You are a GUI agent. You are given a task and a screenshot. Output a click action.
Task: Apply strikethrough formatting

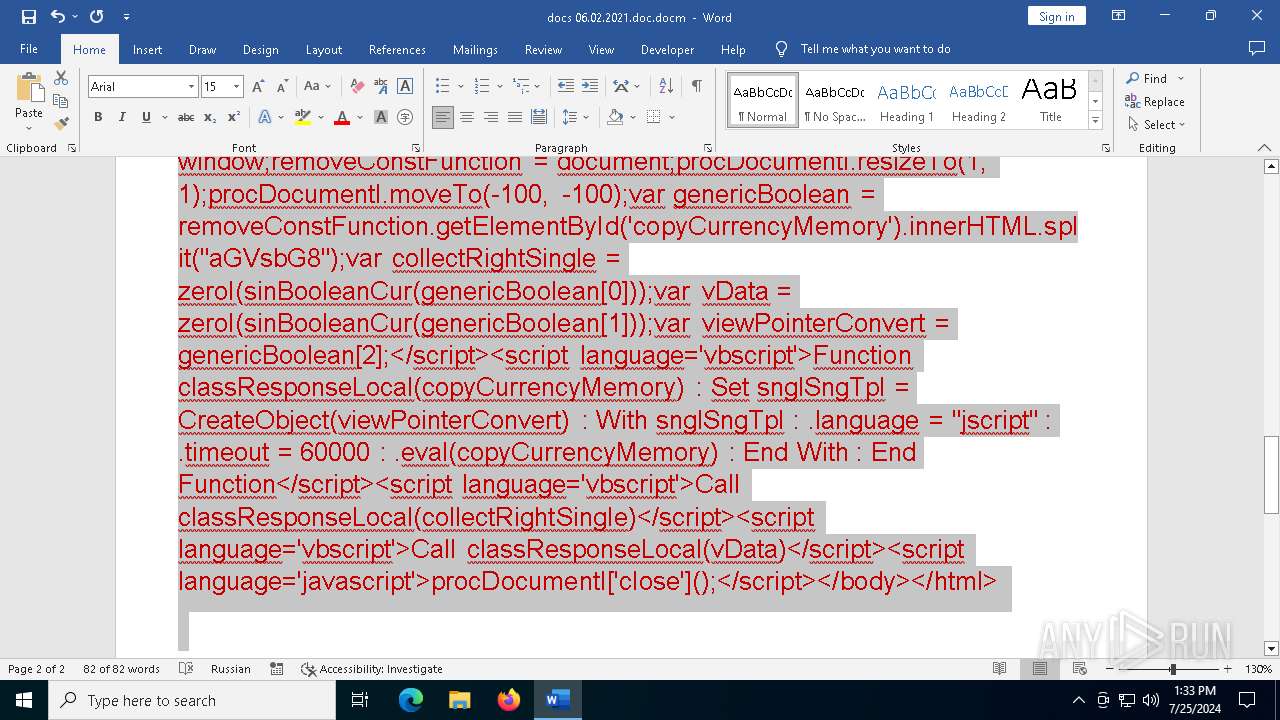(x=186, y=117)
